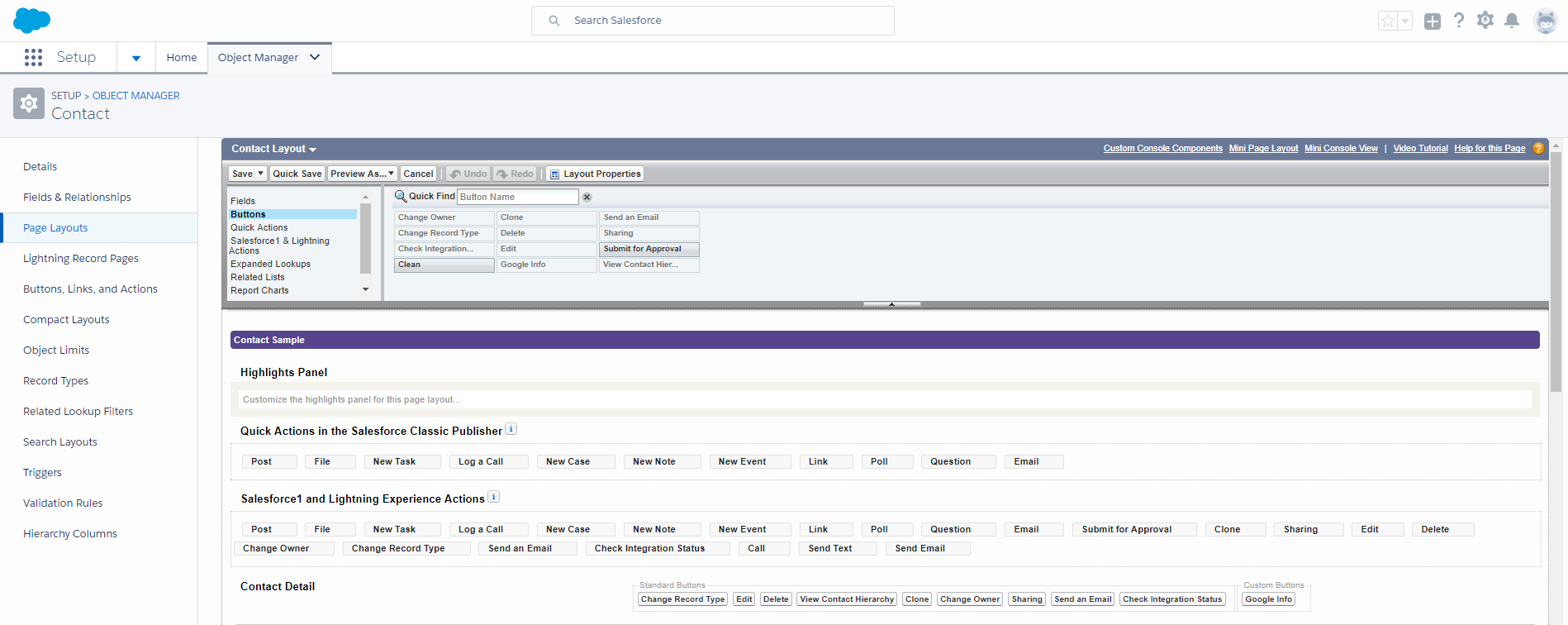Open the help question mark icon
Screen dimensions: 1568x625
tap(1458, 21)
